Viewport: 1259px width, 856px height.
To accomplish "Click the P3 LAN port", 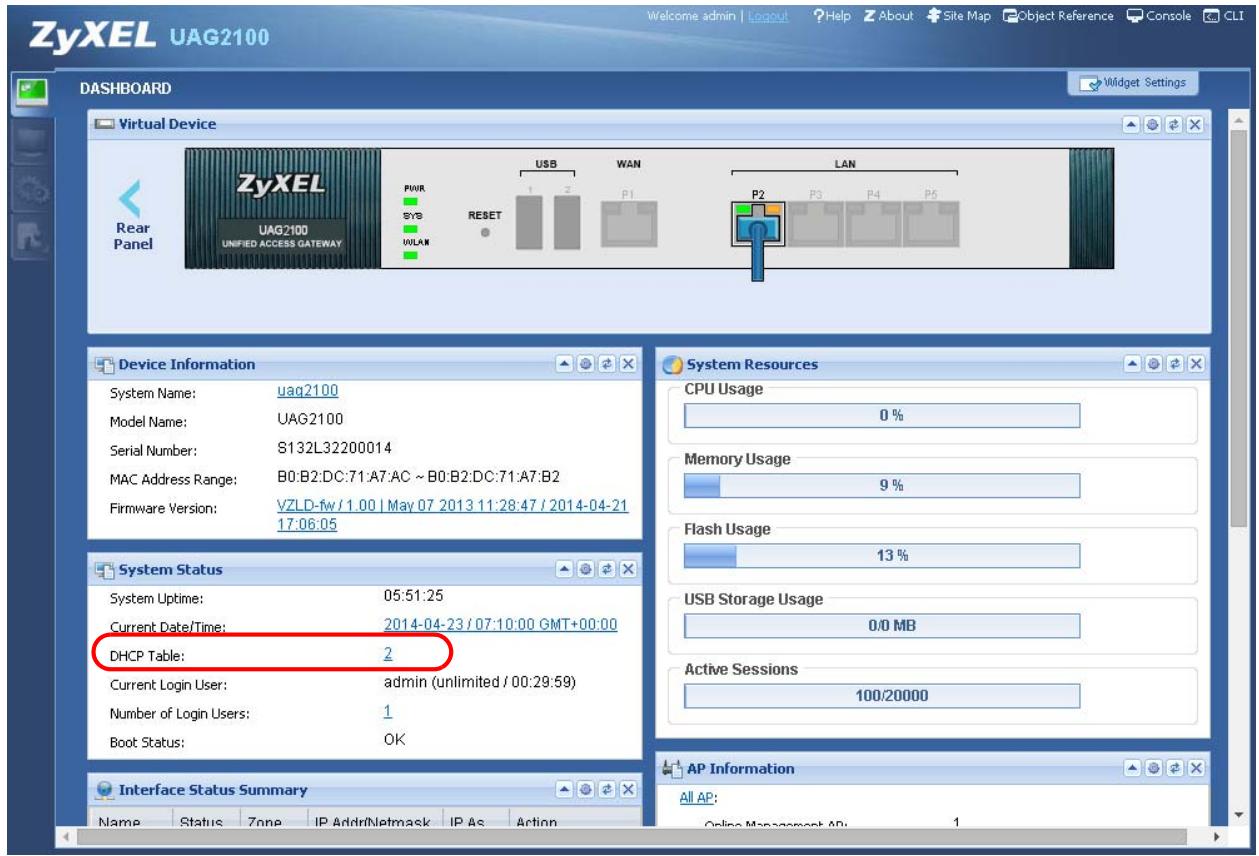I will pyautogui.click(x=816, y=225).
